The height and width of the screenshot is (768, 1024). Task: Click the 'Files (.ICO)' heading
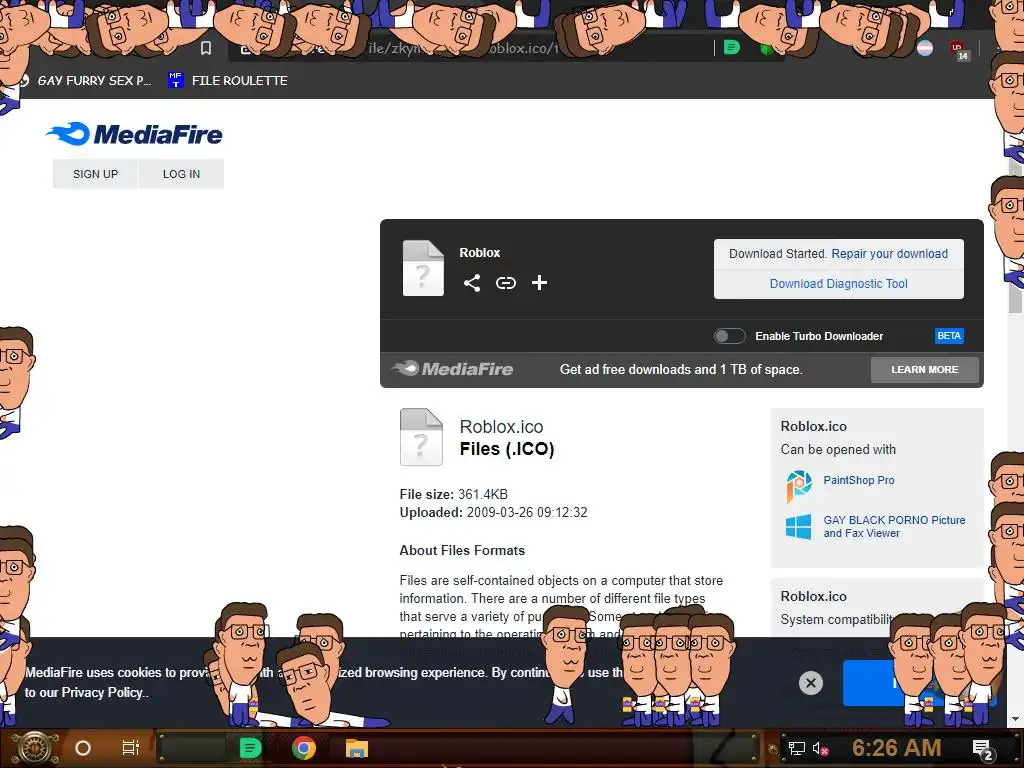pos(507,449)
